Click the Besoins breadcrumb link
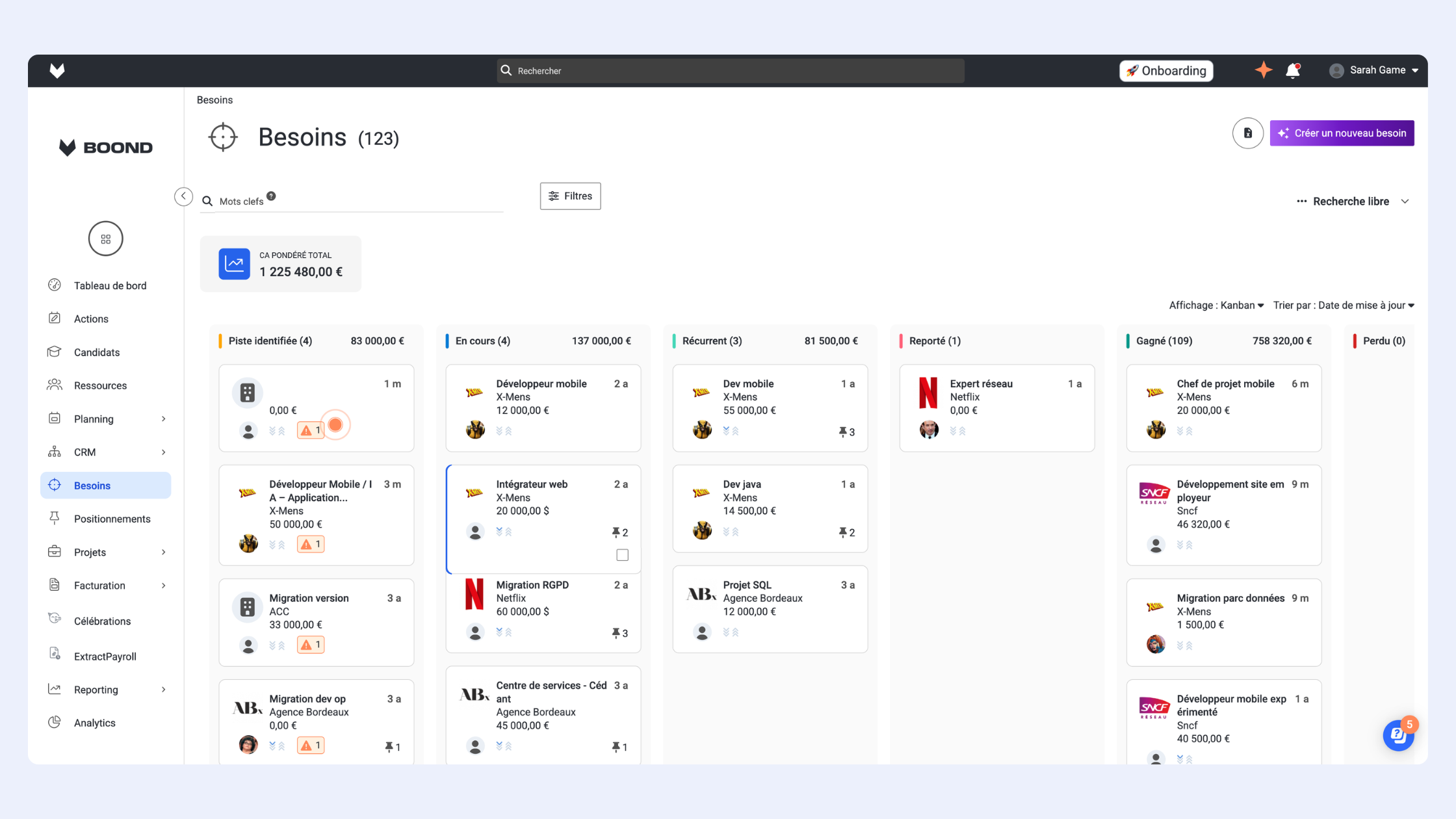Screen dimensions: 1456x819 click(x=214, y=100)
